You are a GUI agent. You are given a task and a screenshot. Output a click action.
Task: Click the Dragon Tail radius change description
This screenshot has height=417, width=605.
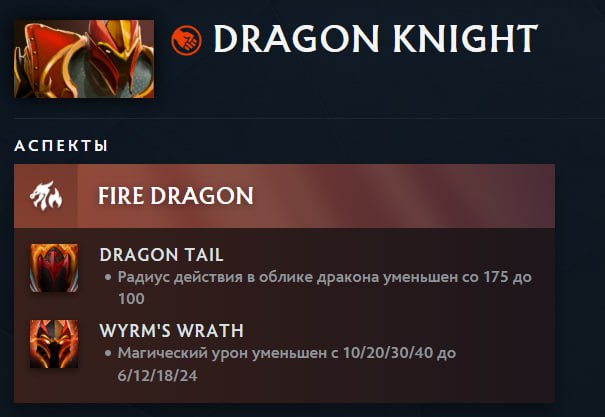pyautogui.click(x=324, y=288)
